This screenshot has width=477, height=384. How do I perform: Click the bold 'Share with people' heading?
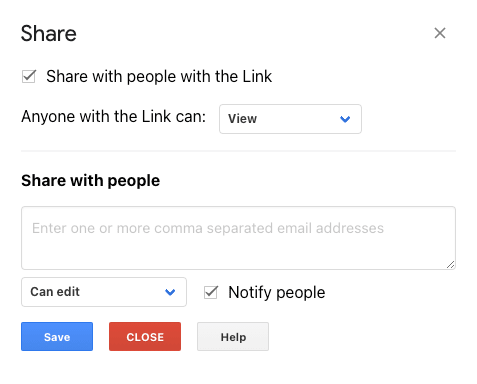click(x=91, y=181)
